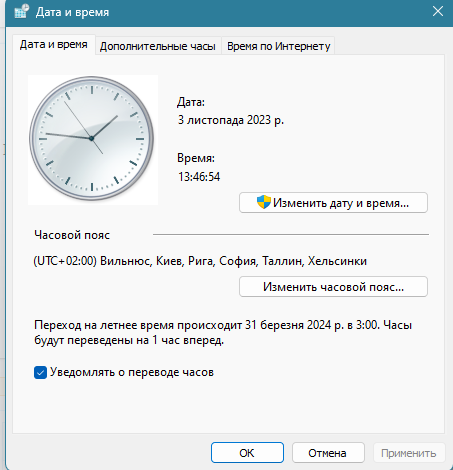Click the Date and Time title bar icon

(22, 12)
